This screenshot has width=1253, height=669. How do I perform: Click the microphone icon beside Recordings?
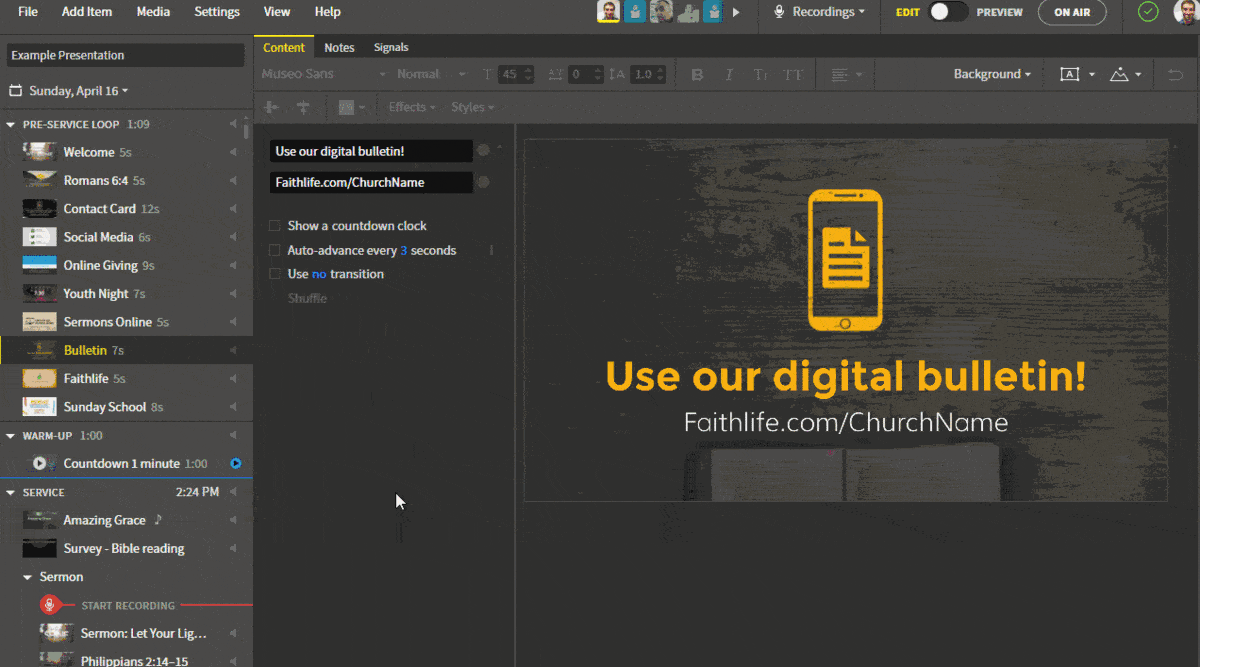pos(780,12)
